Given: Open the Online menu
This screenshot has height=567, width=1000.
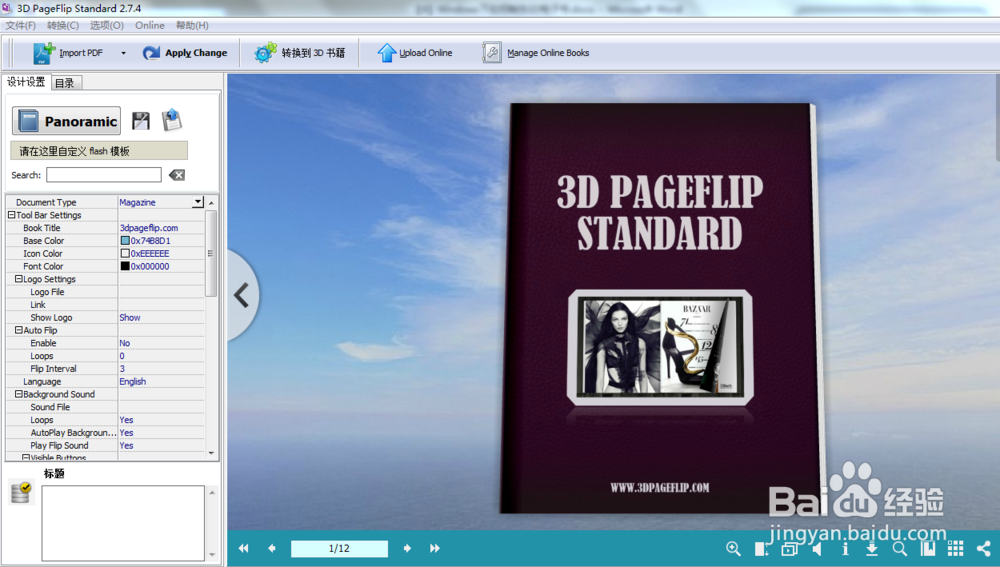Looking at the screenshot, I should (x=149, y=26).
